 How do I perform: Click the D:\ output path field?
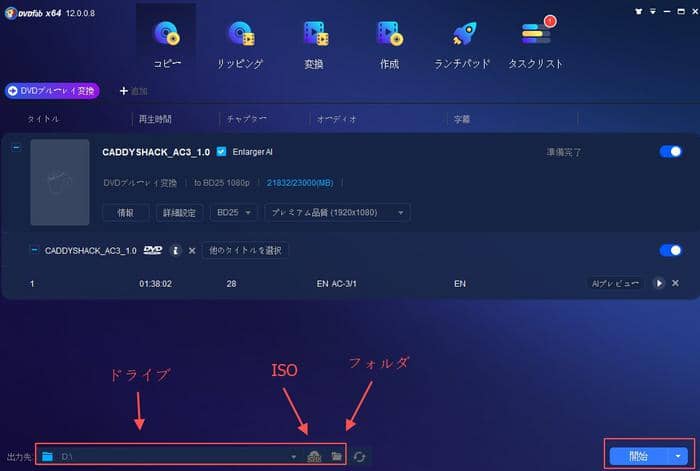point(174,456)
